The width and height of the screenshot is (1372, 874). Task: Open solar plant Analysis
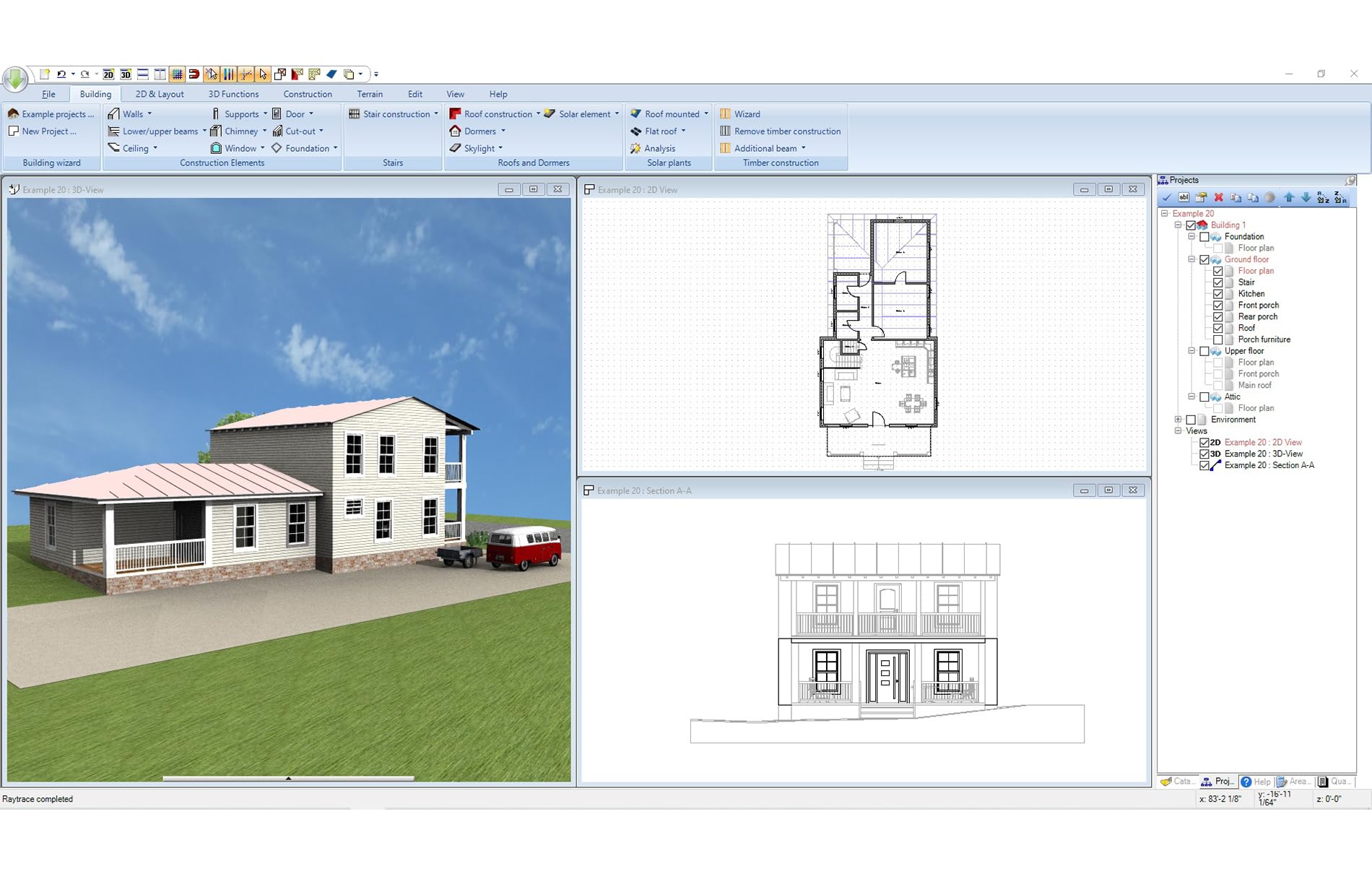click(x=653, y=148)
